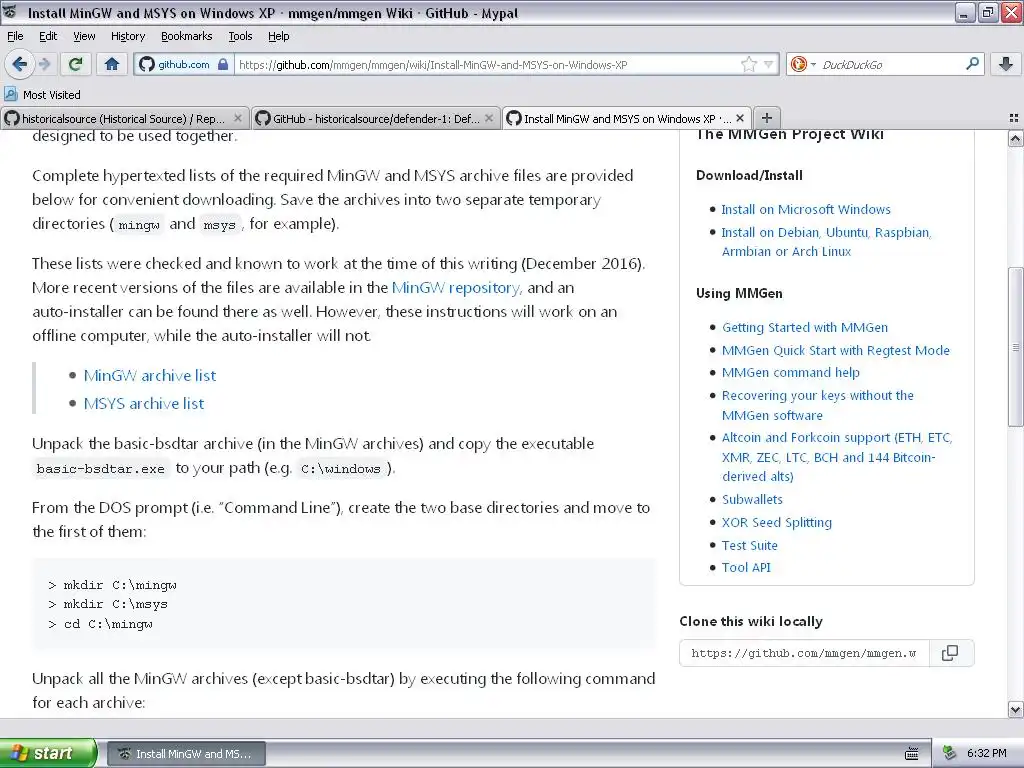Close the historicalsource Repositories tab
1024x768 pixels.
click(238, 118)
